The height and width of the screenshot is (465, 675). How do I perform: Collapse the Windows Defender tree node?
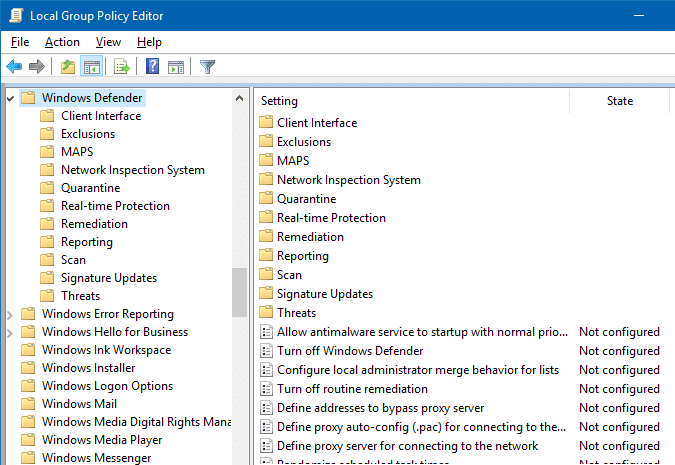(10, 99)
